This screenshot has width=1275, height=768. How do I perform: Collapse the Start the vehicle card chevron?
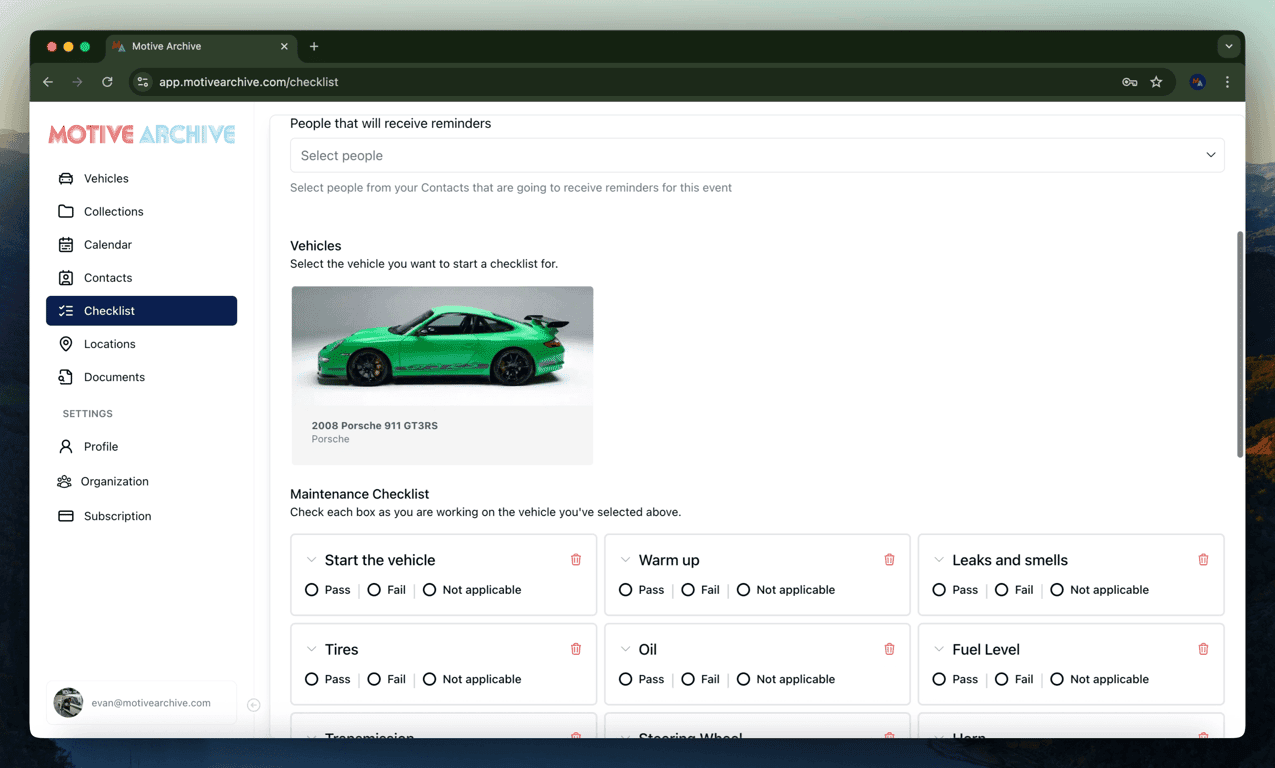pyautogui.click(x=311, y=560)
